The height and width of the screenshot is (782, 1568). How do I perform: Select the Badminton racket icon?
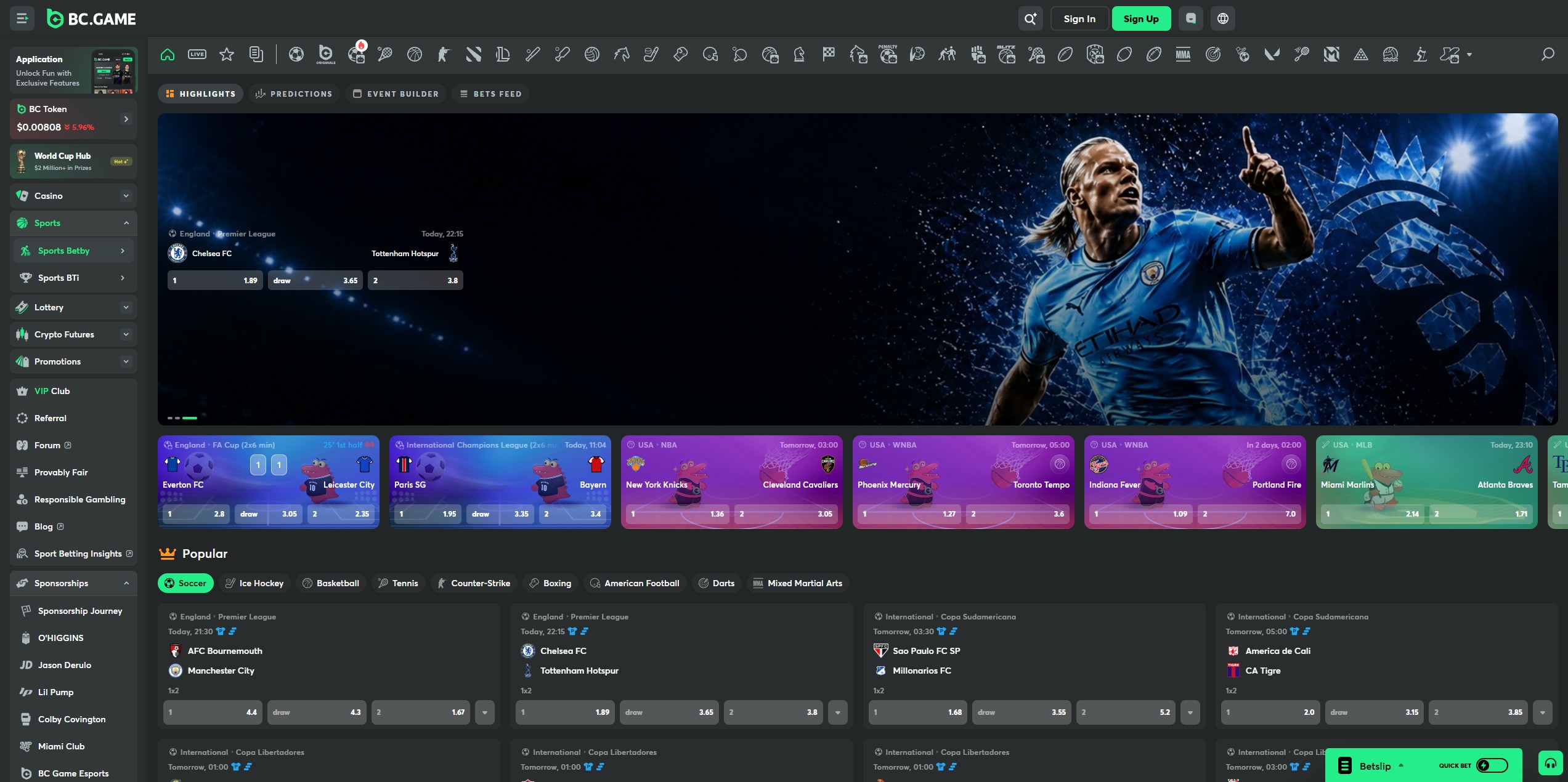pos(1302,54)
